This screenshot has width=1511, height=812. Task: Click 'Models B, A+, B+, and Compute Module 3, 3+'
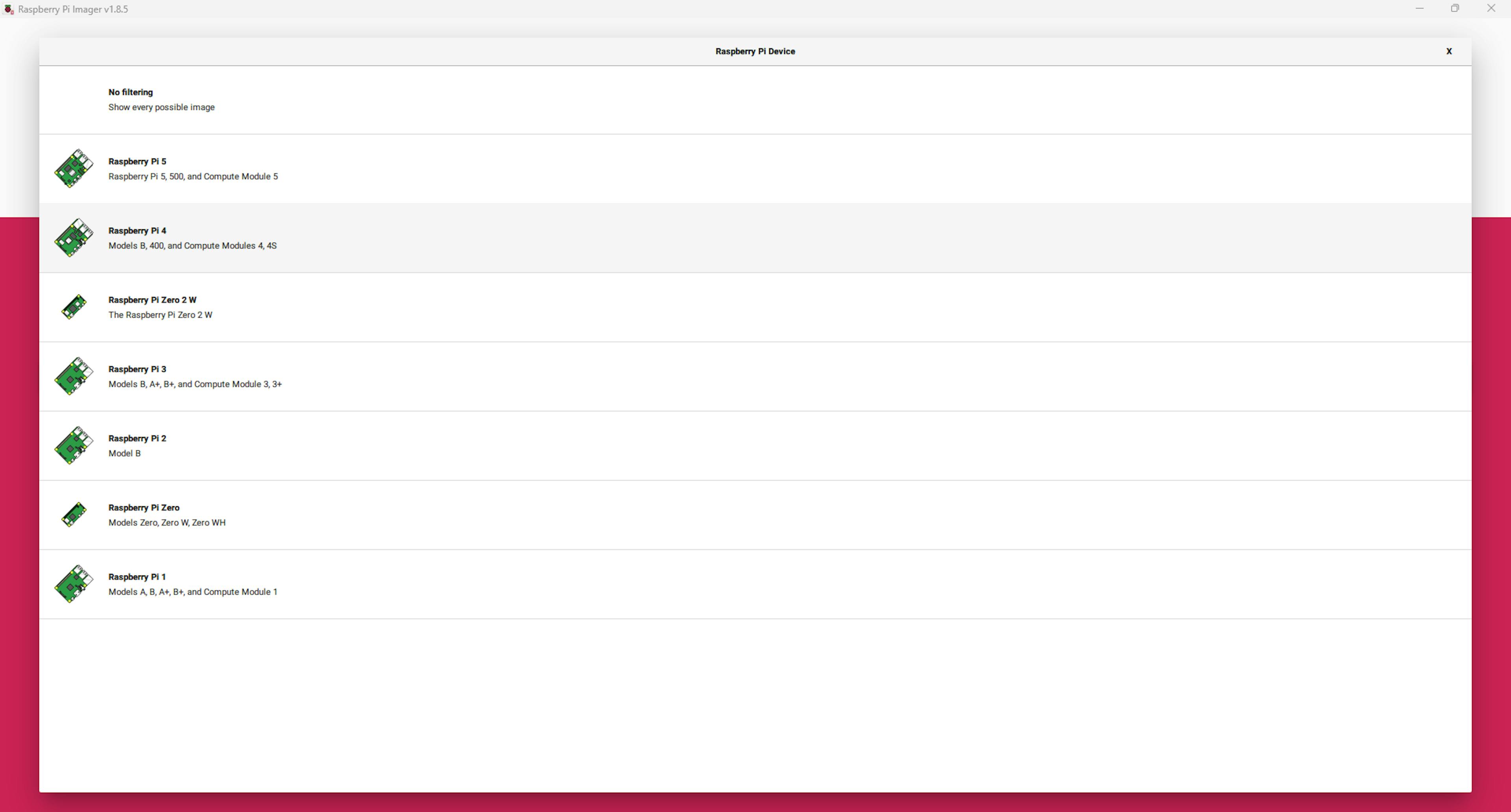click(195, 384)
